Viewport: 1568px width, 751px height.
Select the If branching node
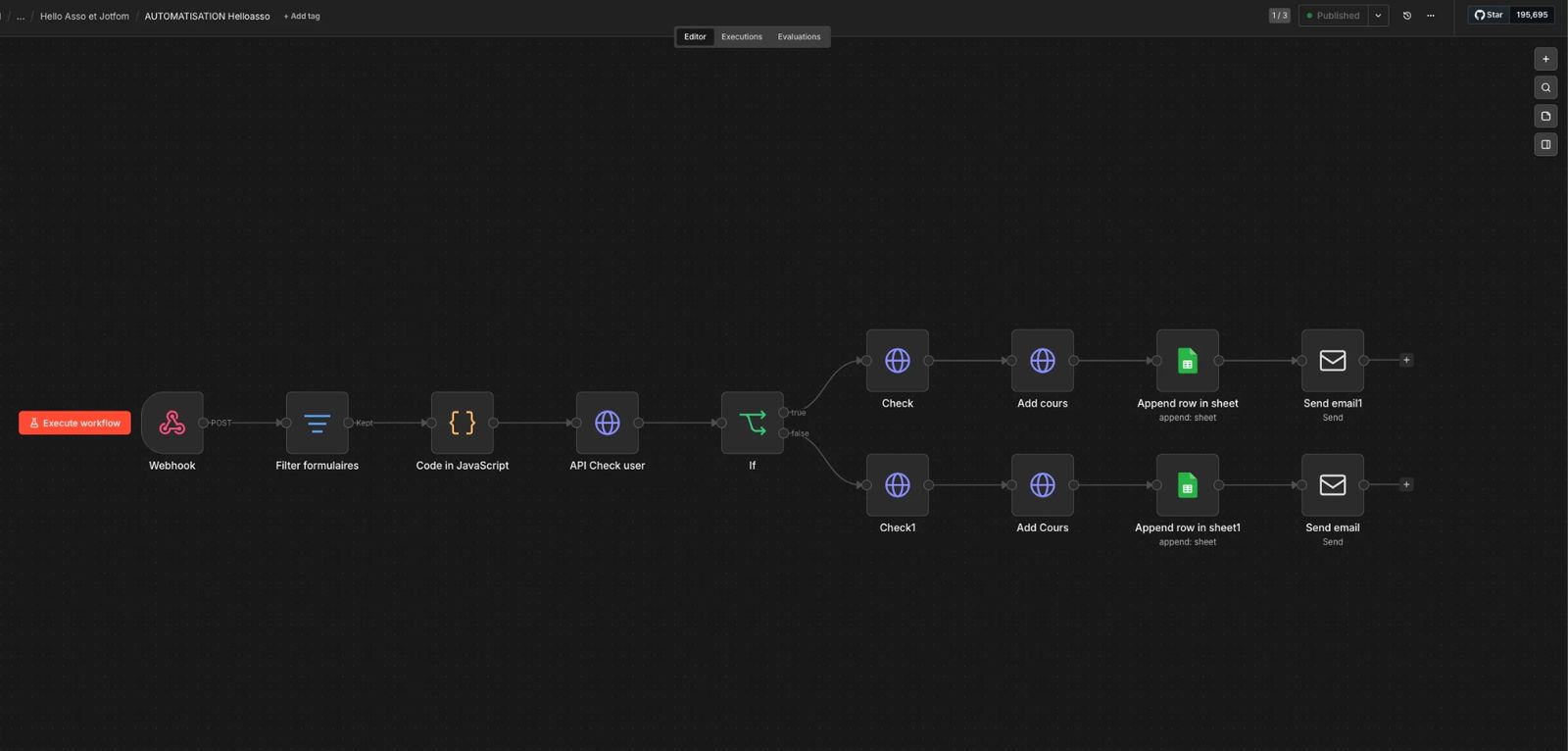point(752,423)
